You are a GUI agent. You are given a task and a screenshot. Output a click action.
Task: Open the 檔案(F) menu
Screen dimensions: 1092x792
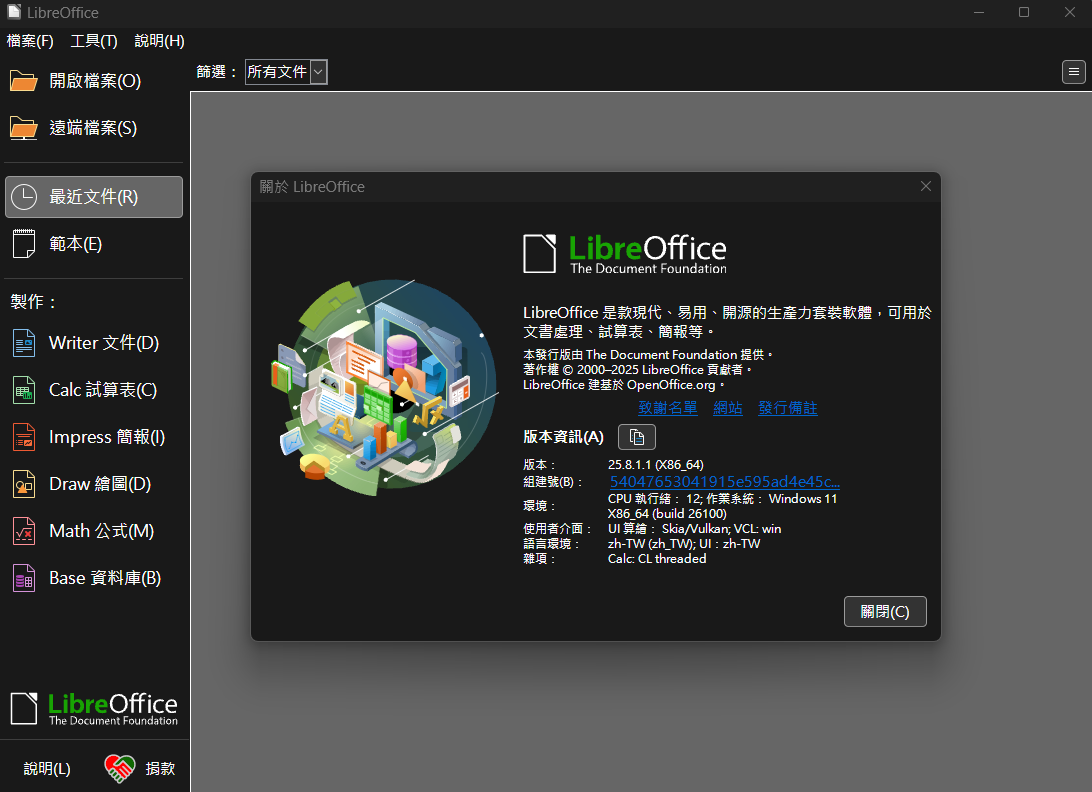coord(30,41)
